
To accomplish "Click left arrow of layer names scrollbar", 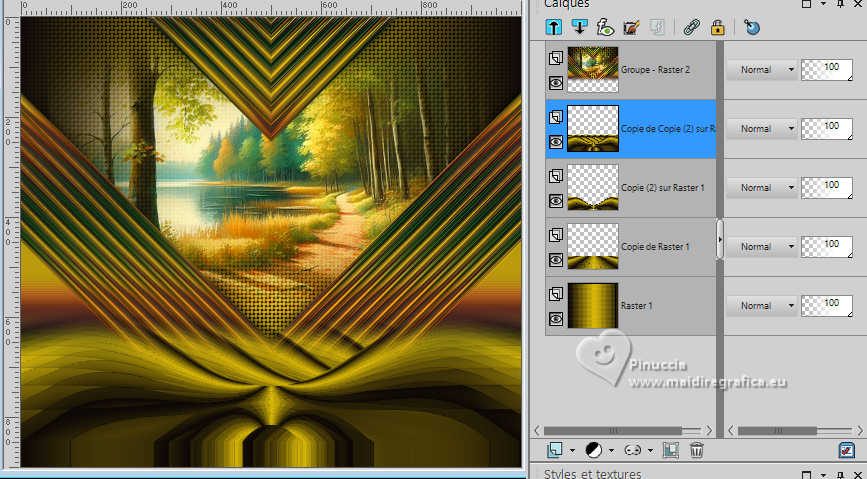I will click(x=536, y=430).
